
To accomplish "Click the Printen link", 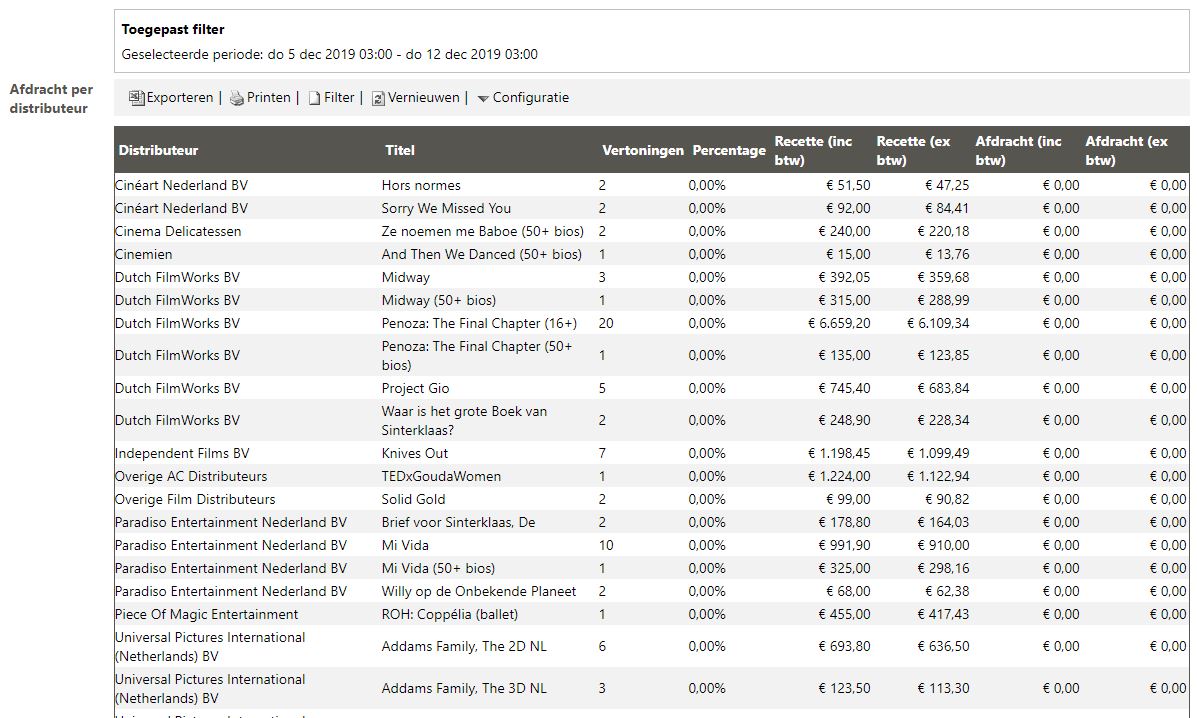I will [269, 98].
